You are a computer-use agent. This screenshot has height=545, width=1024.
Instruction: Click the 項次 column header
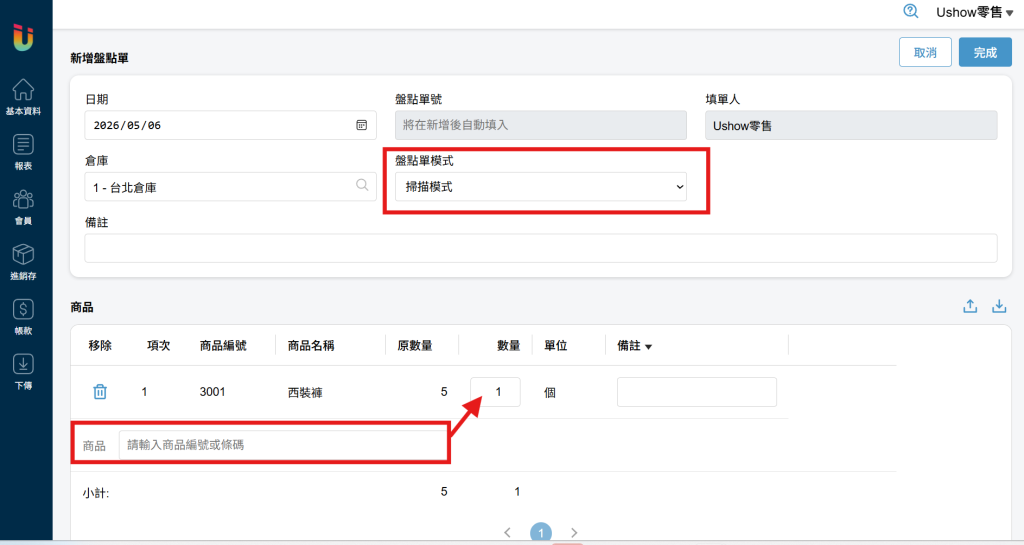159,345
